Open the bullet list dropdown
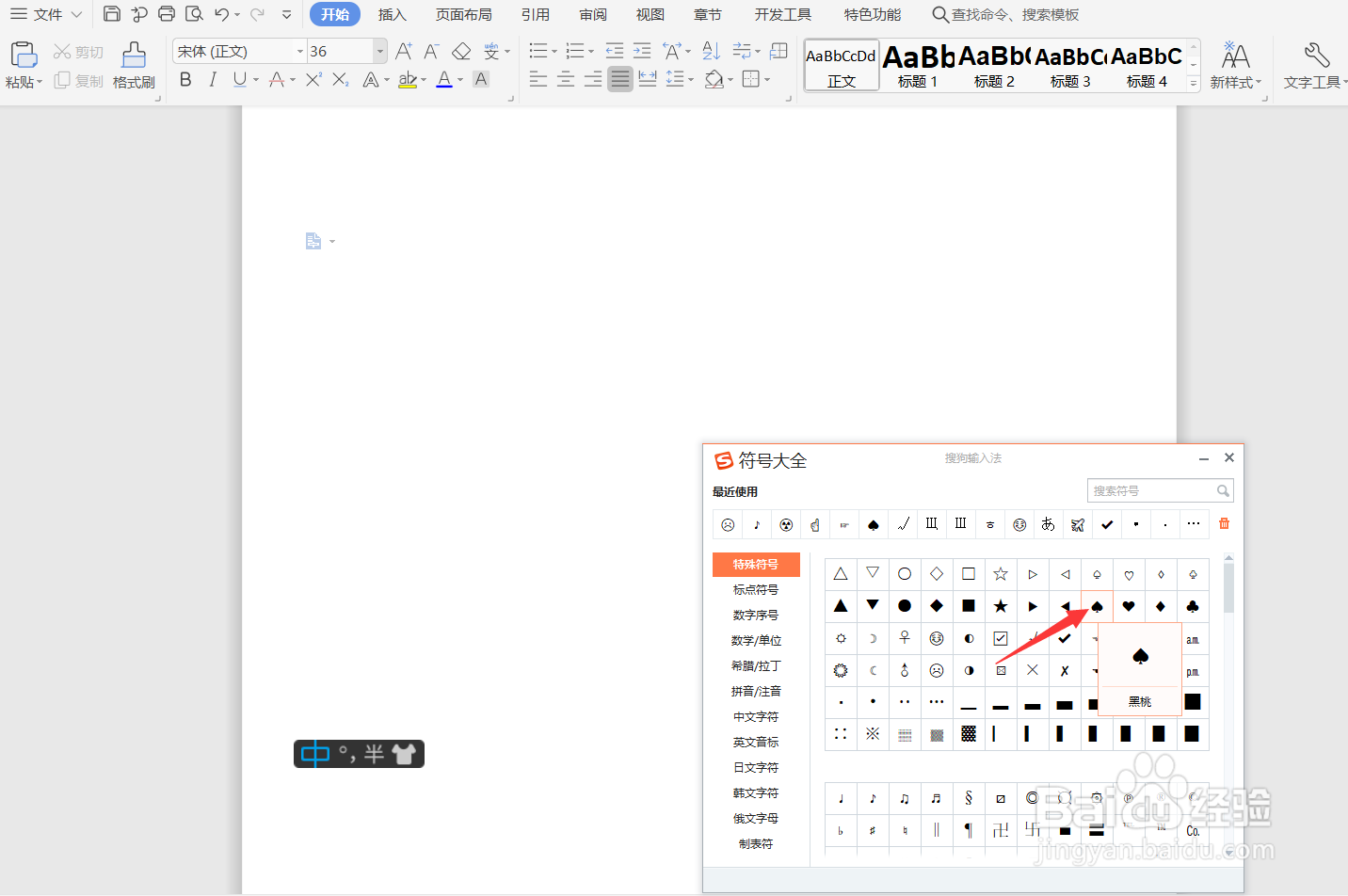This screenshot has height=896, width=1348. (554, 52)
